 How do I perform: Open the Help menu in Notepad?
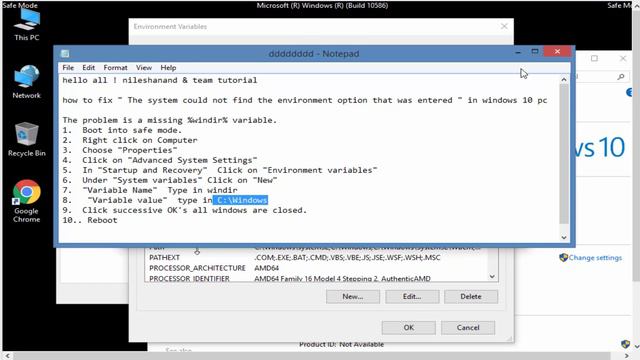point(168,68)
